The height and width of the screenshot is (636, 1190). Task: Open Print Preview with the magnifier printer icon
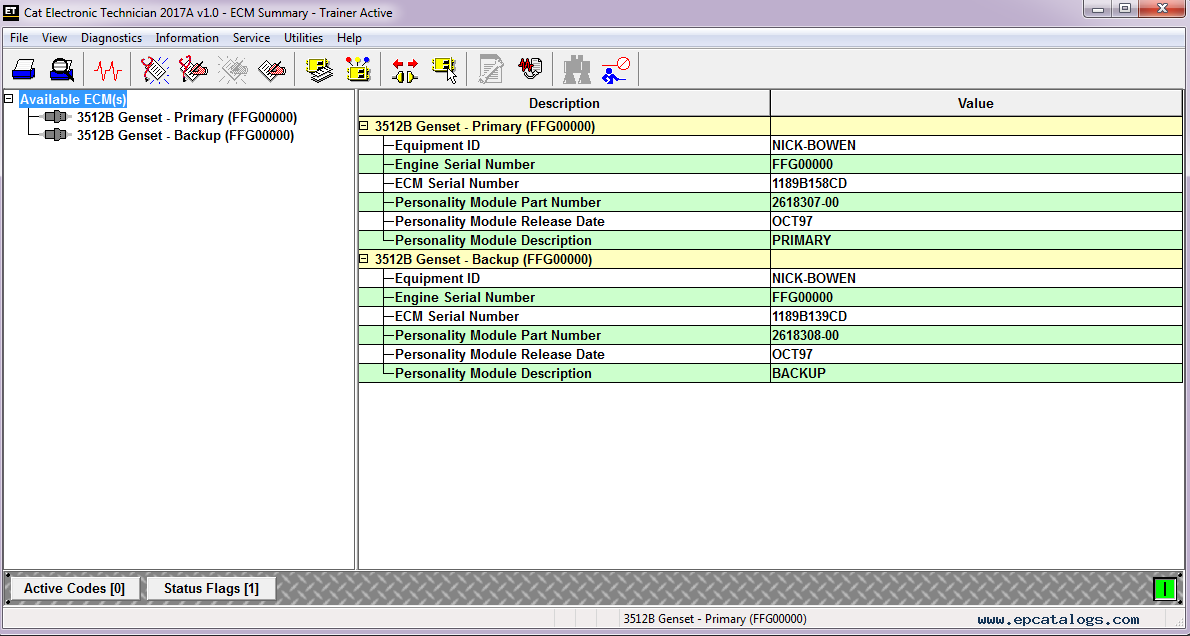(x=61, y=71)
